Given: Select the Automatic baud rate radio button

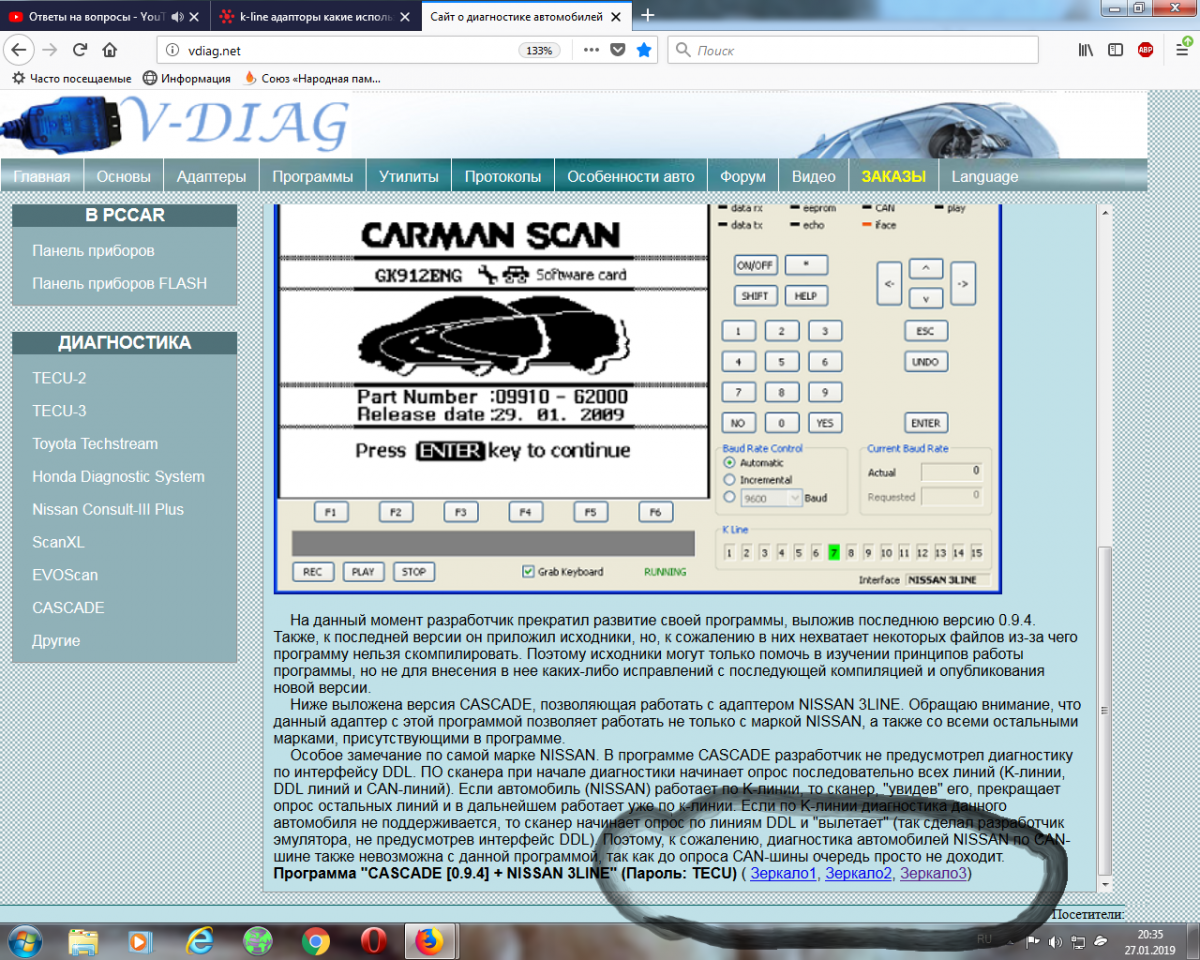Looking at the screenshot, I should (729, 463).
